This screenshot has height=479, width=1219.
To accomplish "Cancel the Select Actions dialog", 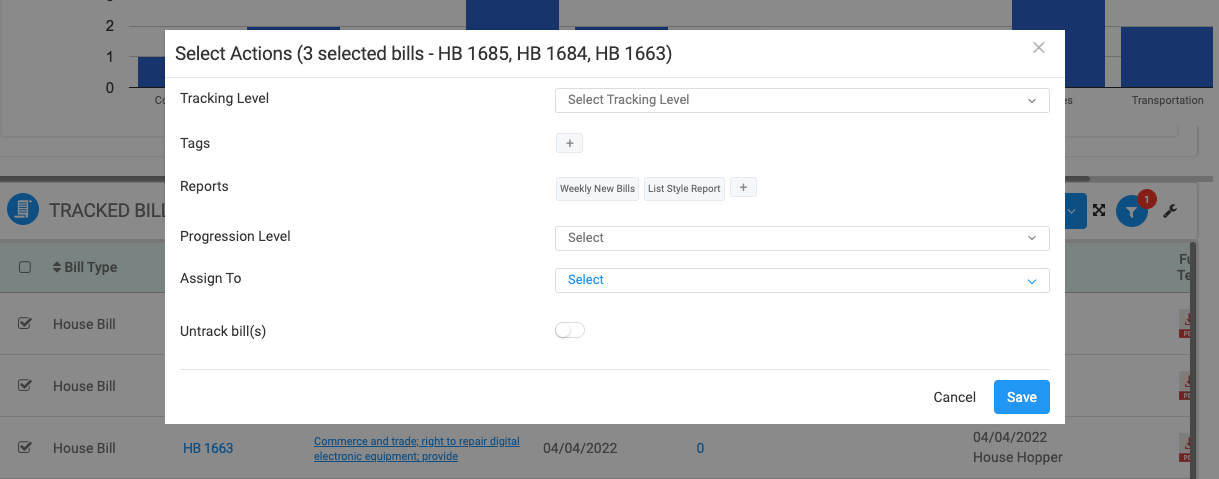I will (954, 397).
